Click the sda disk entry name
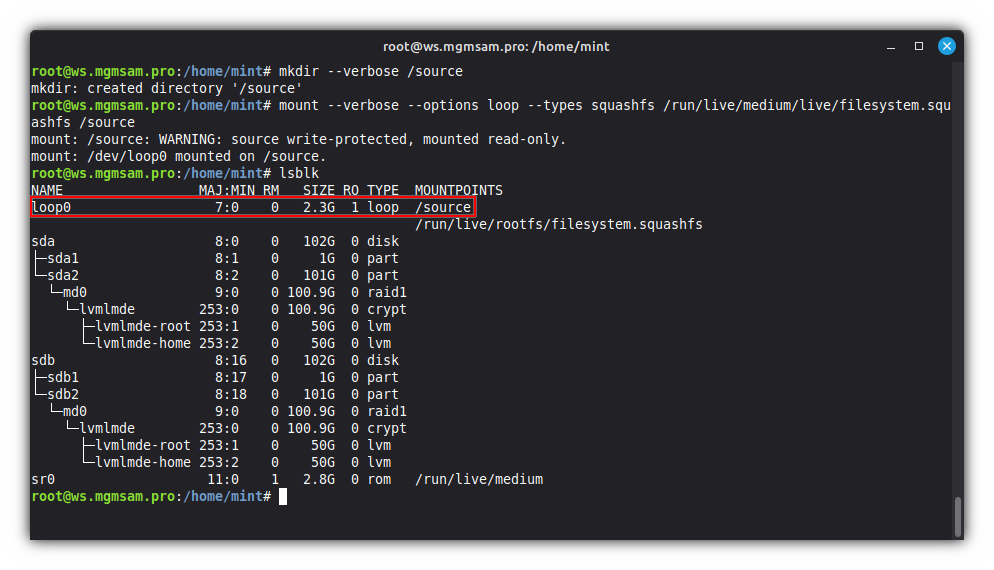Image resolution: width=994 pixels, height=570 pixels. (x=44, y=241)
